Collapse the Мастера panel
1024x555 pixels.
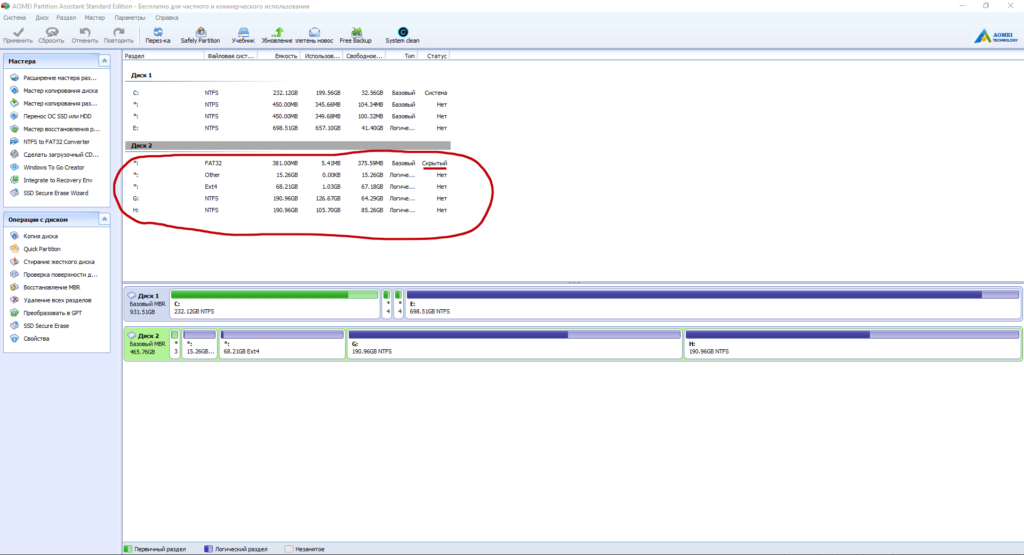104,62
